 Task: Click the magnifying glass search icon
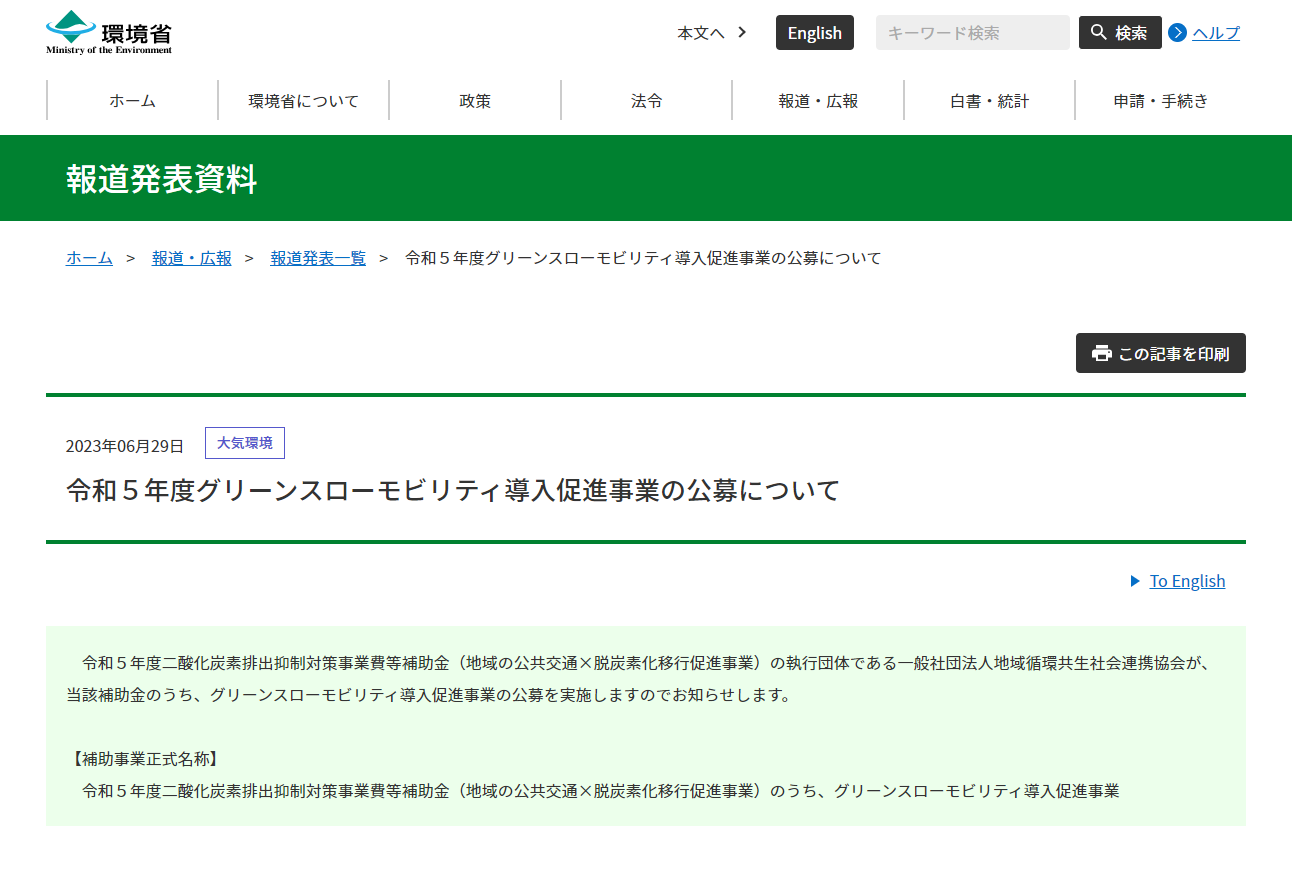pos(1099,32)
